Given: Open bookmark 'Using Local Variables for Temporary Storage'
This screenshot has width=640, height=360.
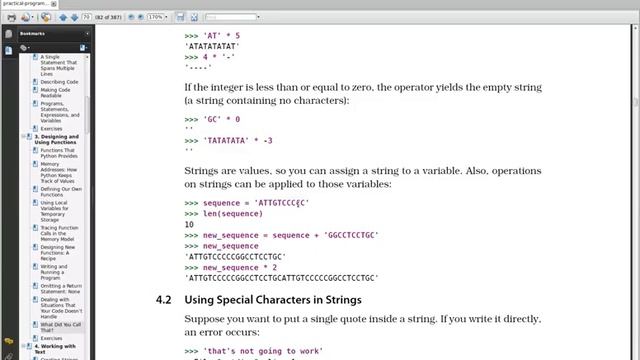Looking at the screenshot, I should pos(54,211).
